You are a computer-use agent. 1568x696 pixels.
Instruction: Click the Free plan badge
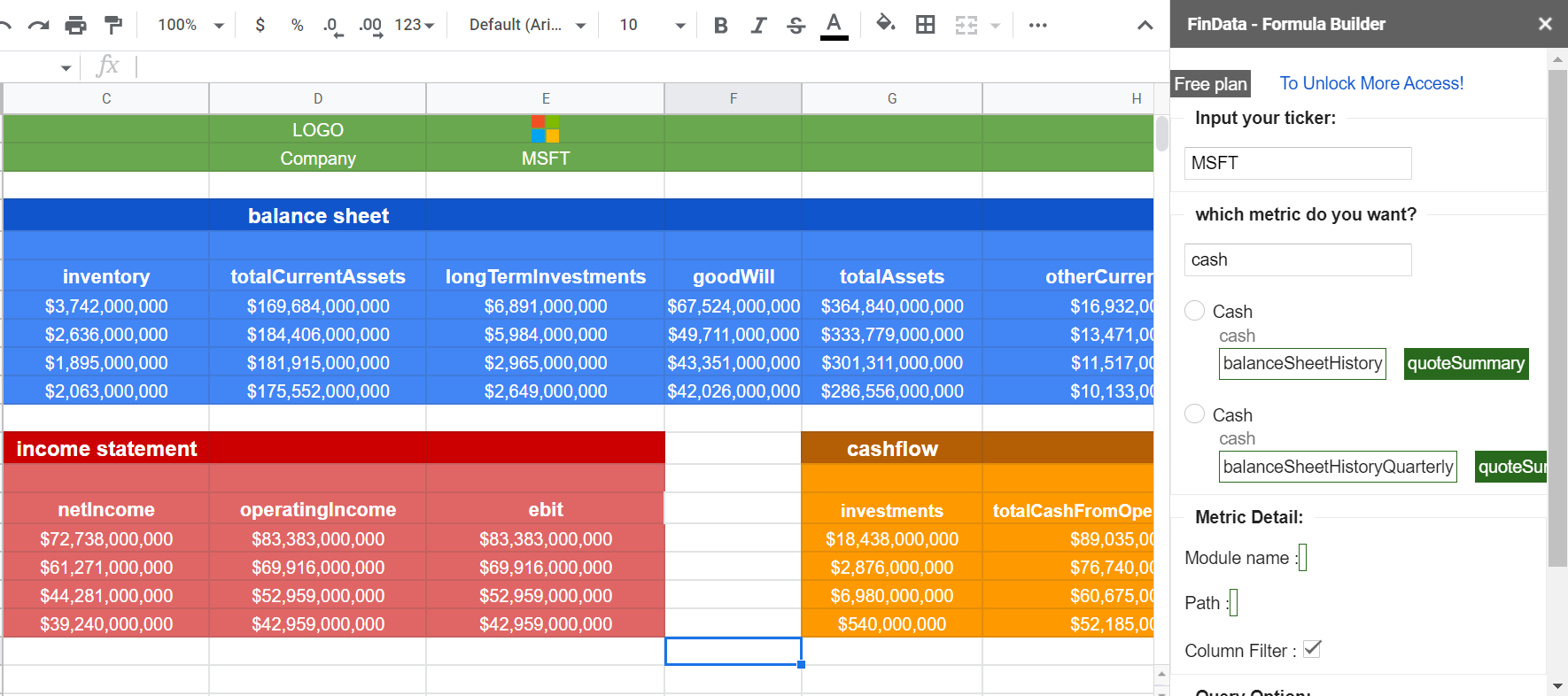point(1210,83)
